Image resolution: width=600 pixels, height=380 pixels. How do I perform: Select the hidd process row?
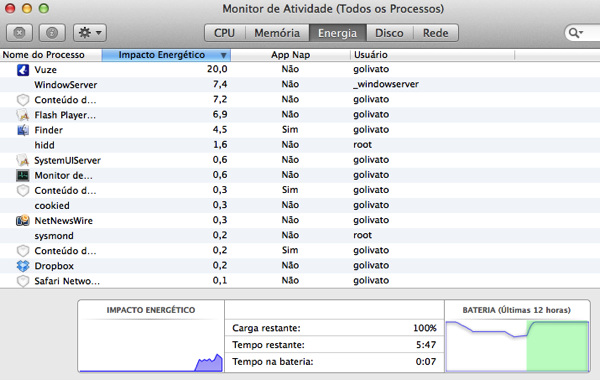(x=300, y=145)
